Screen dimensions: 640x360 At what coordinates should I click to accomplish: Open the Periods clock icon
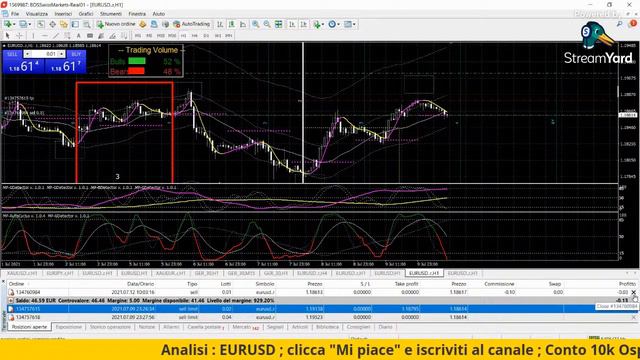(331, 24)
